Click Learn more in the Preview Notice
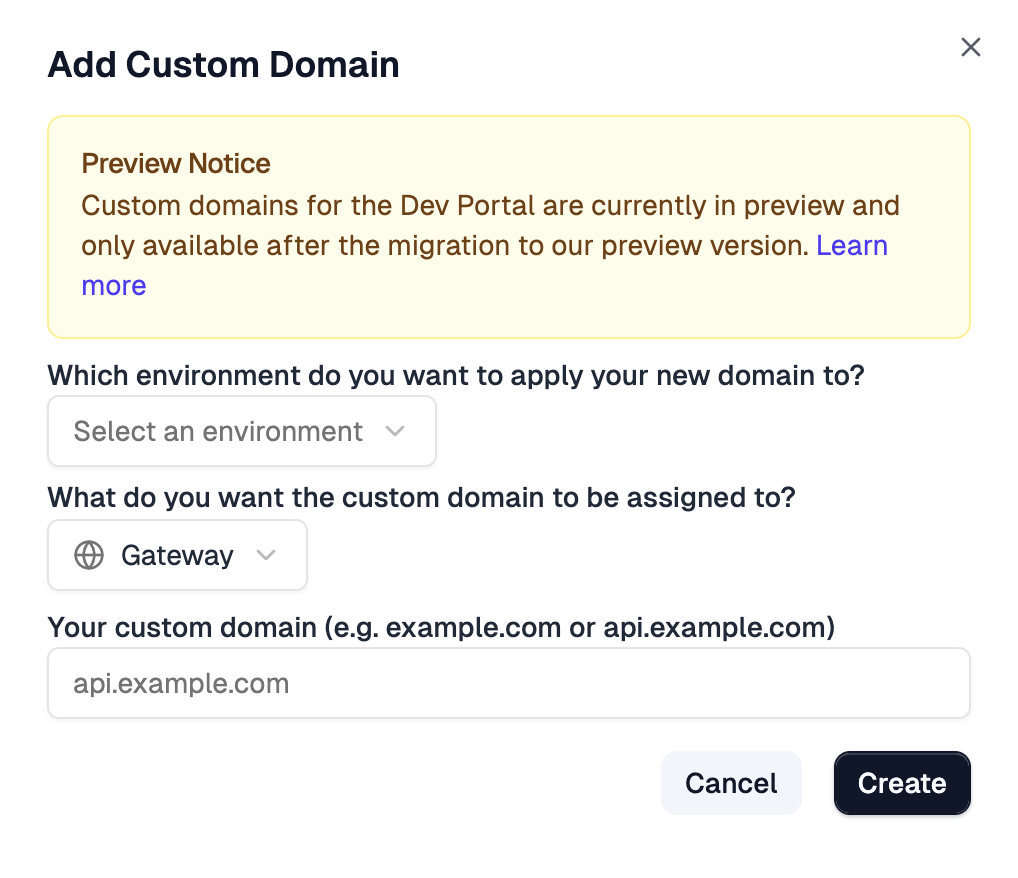Viewport: 1018px width, 878px height. pyautogui.click(x=852, y=246)
